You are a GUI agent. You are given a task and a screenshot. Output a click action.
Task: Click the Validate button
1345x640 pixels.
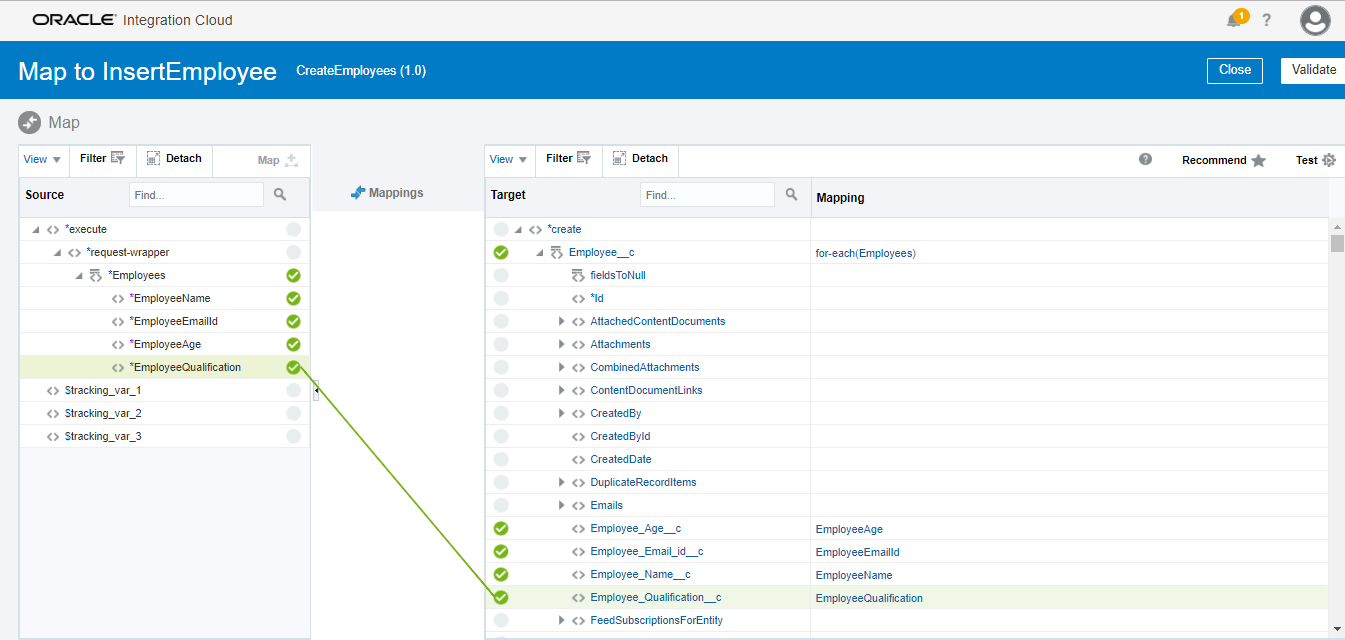point(1313,70)
